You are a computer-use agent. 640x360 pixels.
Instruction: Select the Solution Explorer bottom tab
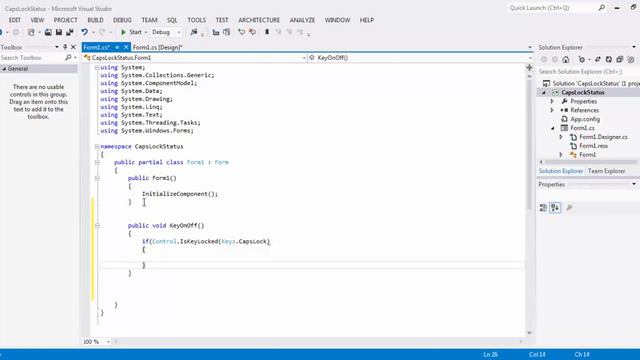[x=561, y=171]
